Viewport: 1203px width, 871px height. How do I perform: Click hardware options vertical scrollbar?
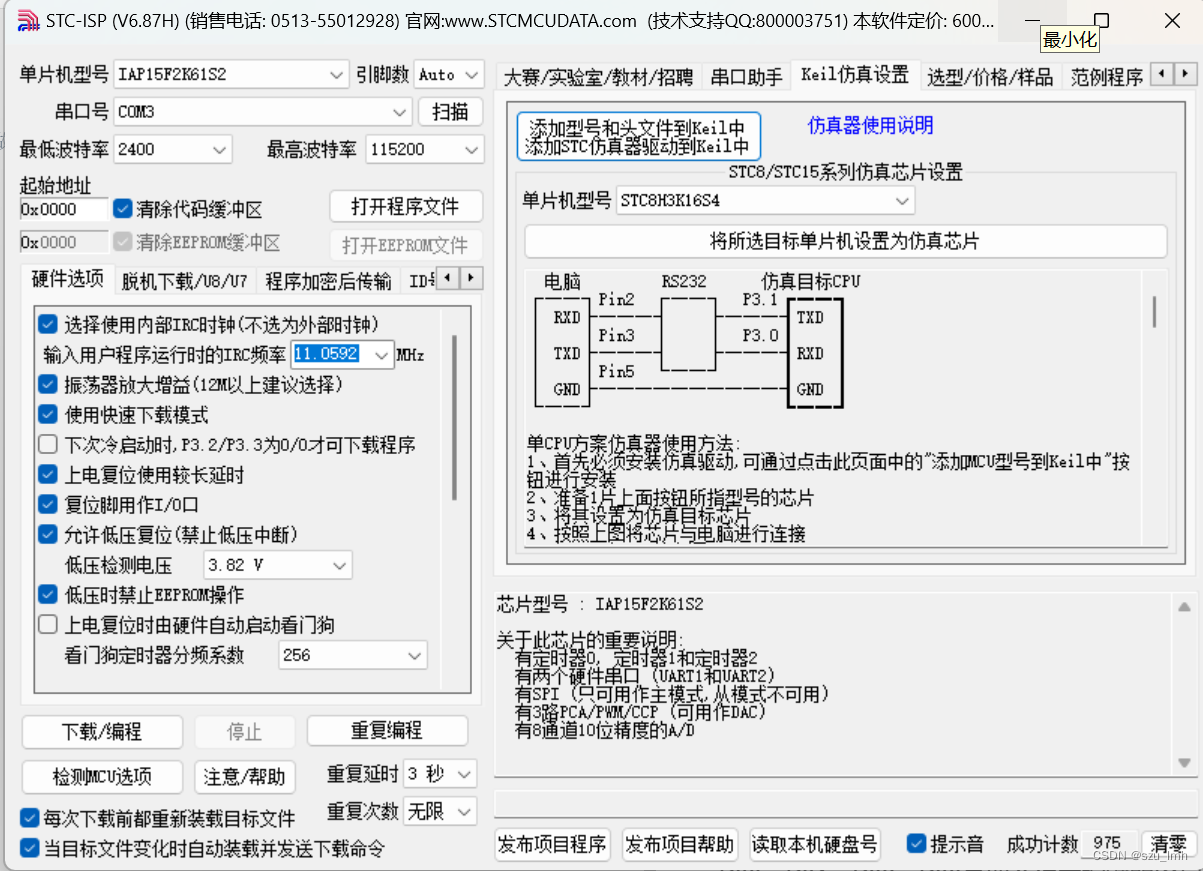tap(455, 418)
